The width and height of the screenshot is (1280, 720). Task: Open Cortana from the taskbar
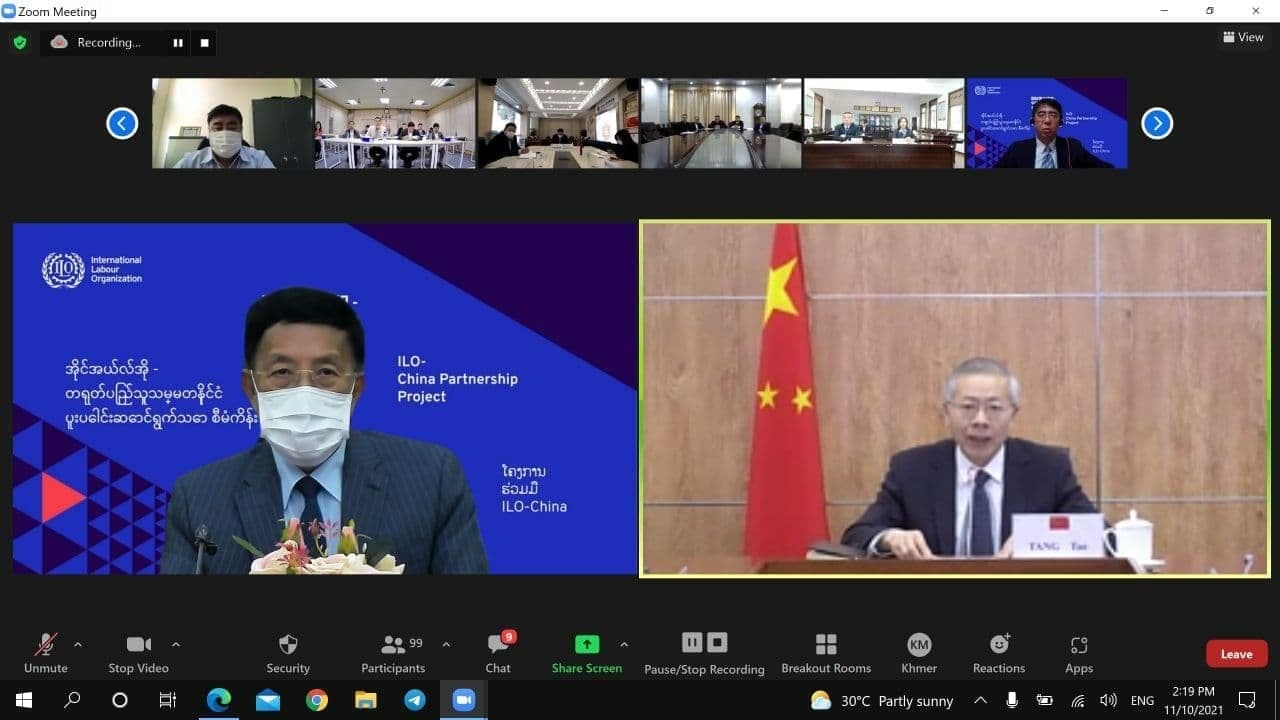tap(120, 700)
